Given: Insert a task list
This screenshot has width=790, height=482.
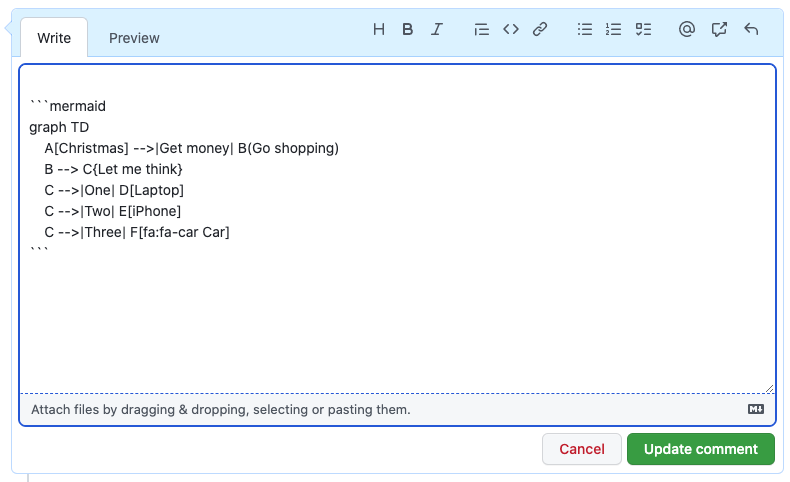Looking at the screenshot, I should (643, 29).
